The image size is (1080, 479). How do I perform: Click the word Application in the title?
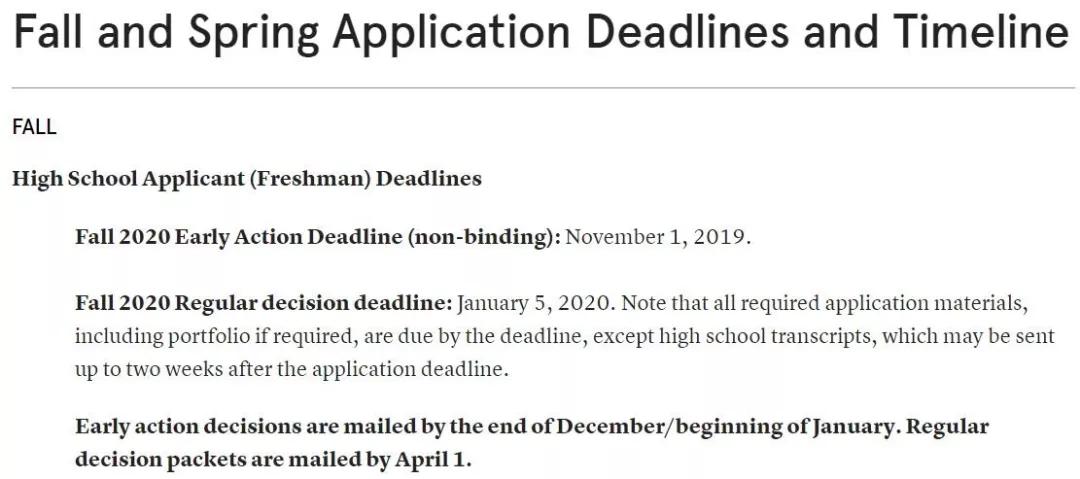(x=452, y=33)
